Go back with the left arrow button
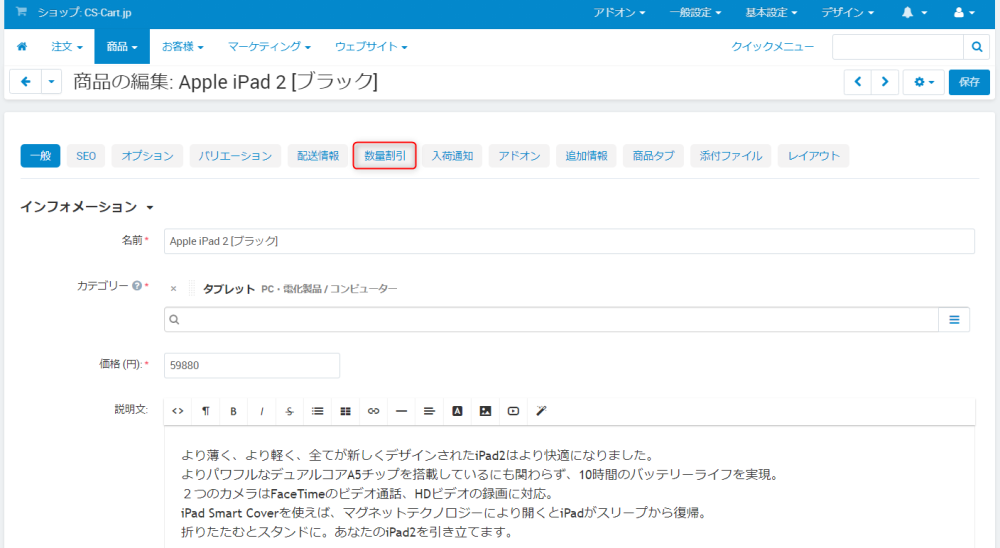1000x548 pixels. point(26,82)
